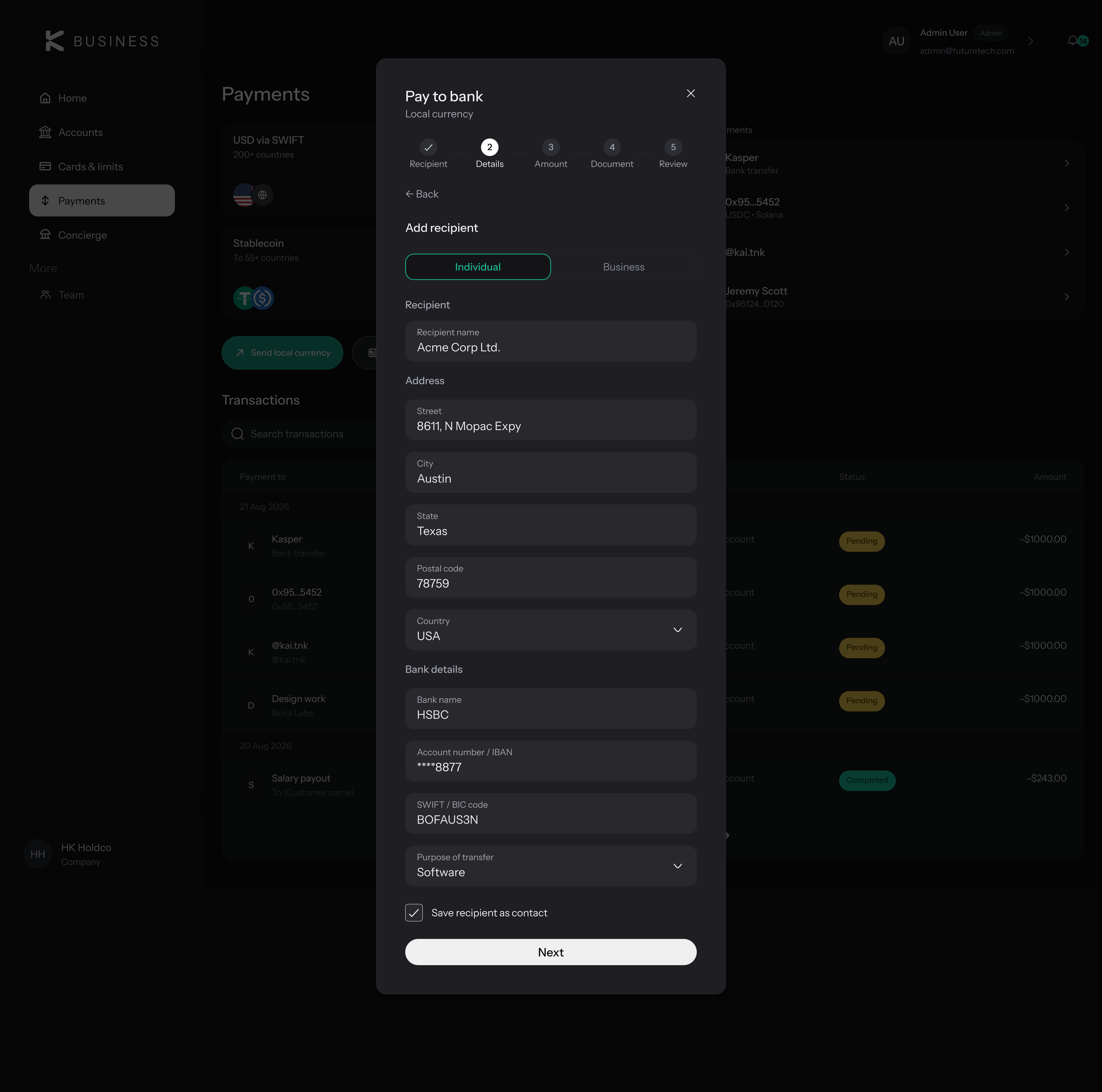
Task: Edit the Postal code field
Action: pyautogui.click(x=551, y=577)
